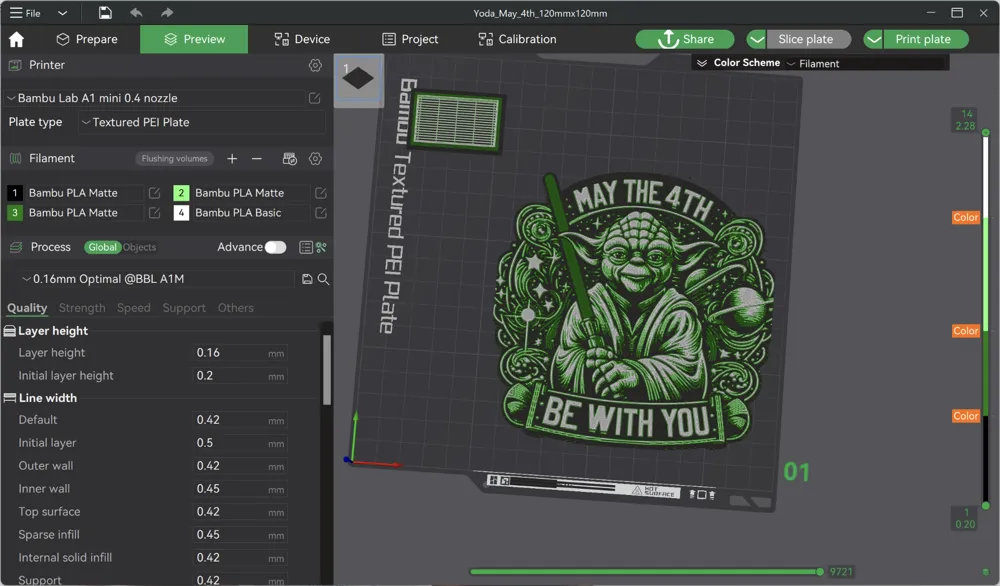
Task: Switch to the Support settings tab
Action: [x=184, y=308]
